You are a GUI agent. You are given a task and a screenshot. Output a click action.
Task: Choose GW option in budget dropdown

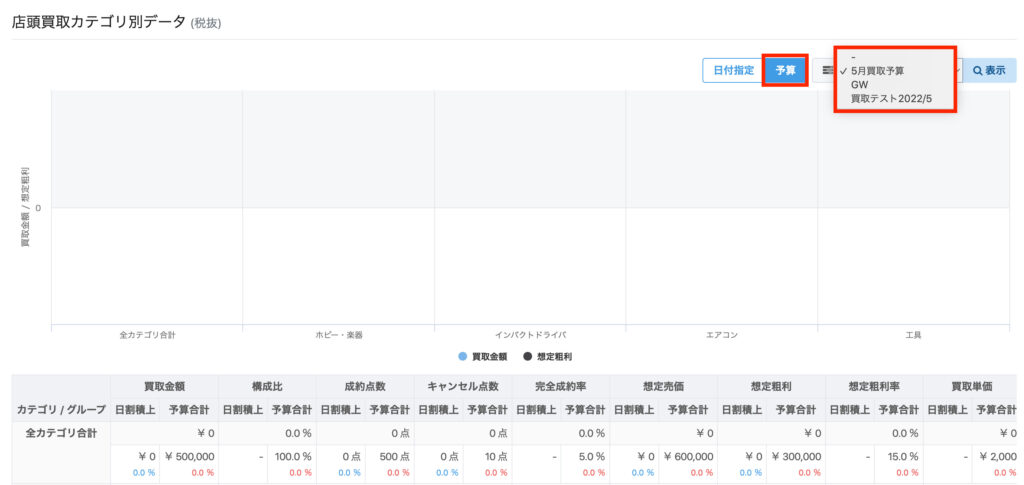[x=860, y=85]
